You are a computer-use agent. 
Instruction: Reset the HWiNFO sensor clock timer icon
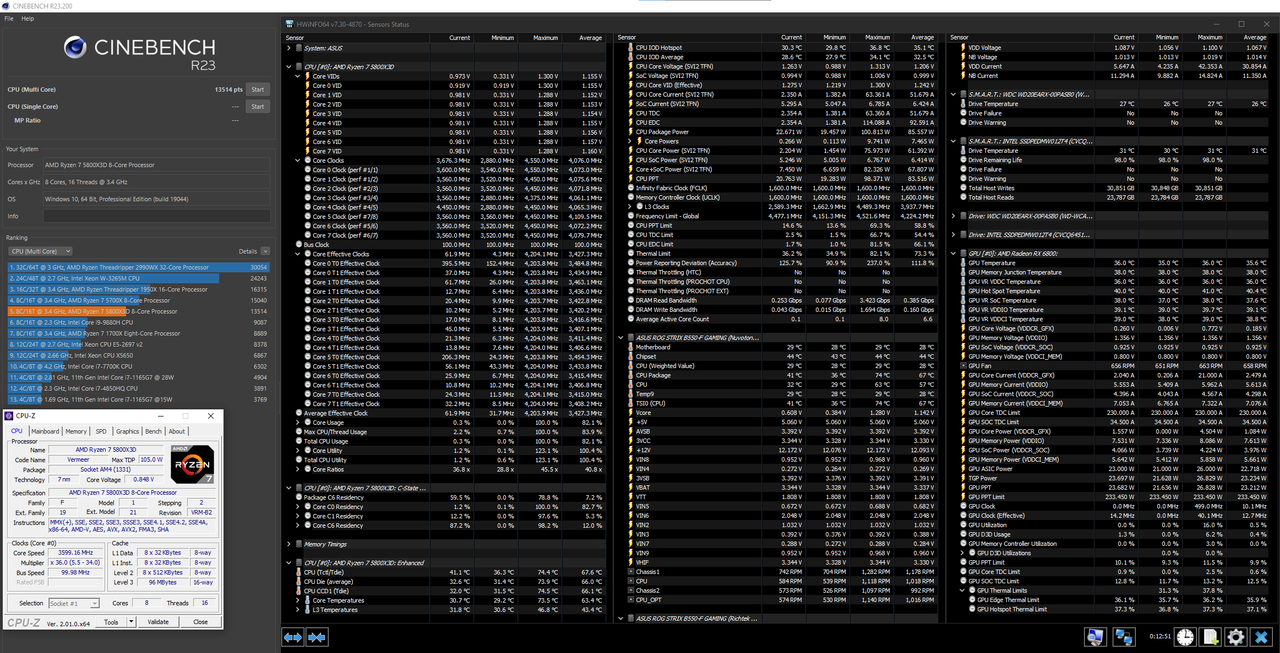[x=1186, y=637]
